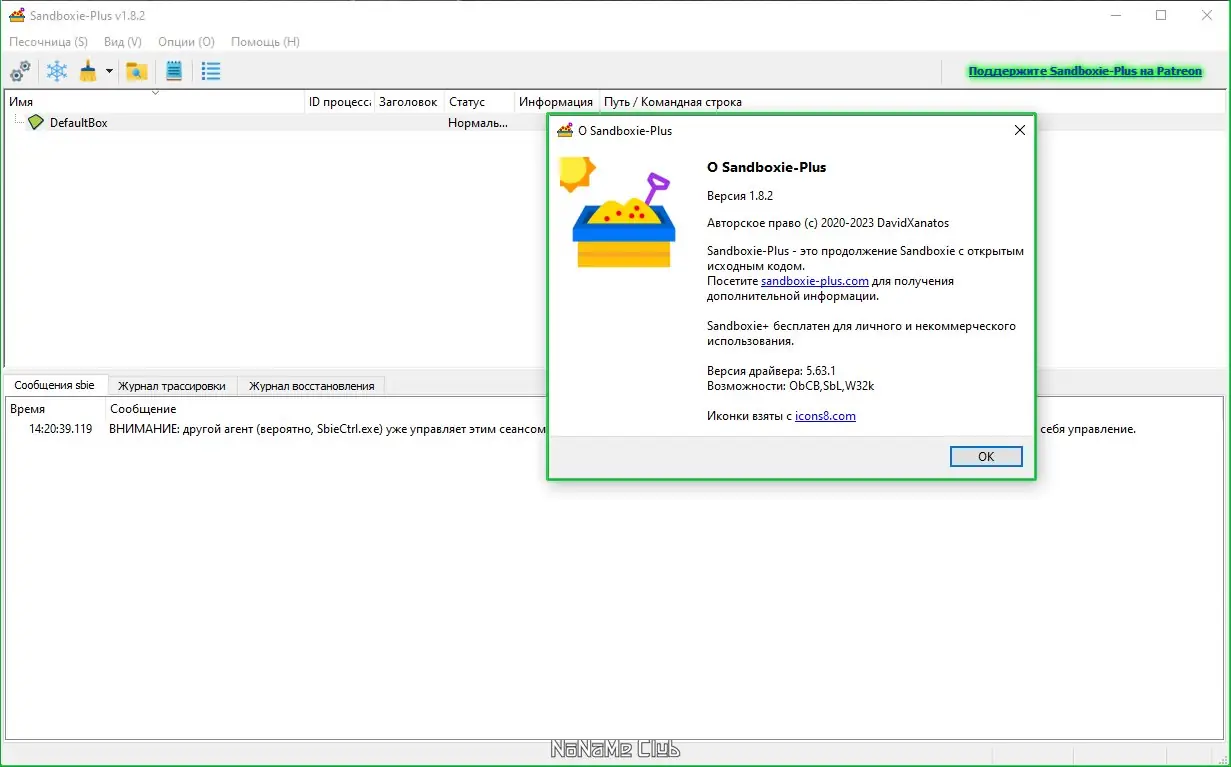The image size is (1231, 767).
Task: Click the Версия драйвера: 5.63.1 text
Action: (771, 371)
